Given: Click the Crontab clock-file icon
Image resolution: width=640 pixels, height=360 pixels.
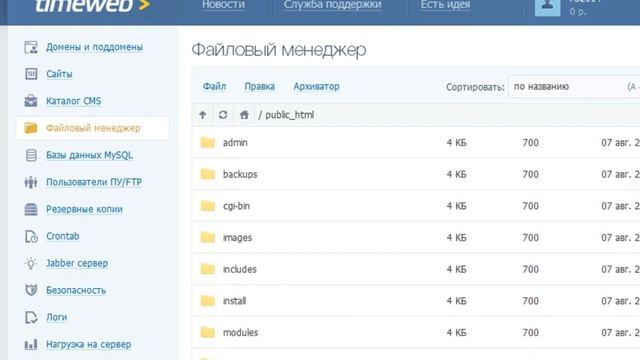Looking at the screenshot, I should coord(31,236).
